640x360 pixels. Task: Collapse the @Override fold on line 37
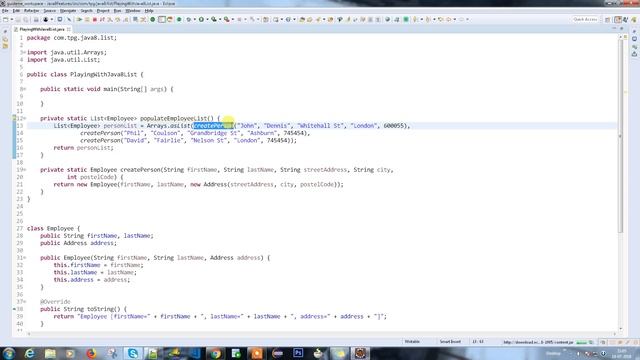[x=24, y=302]
